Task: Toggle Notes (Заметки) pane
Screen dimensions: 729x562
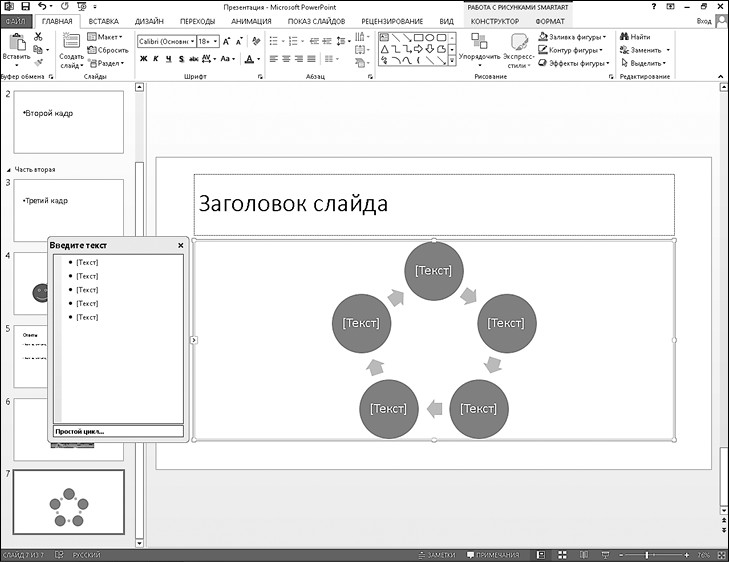Action: coord(436,554)
